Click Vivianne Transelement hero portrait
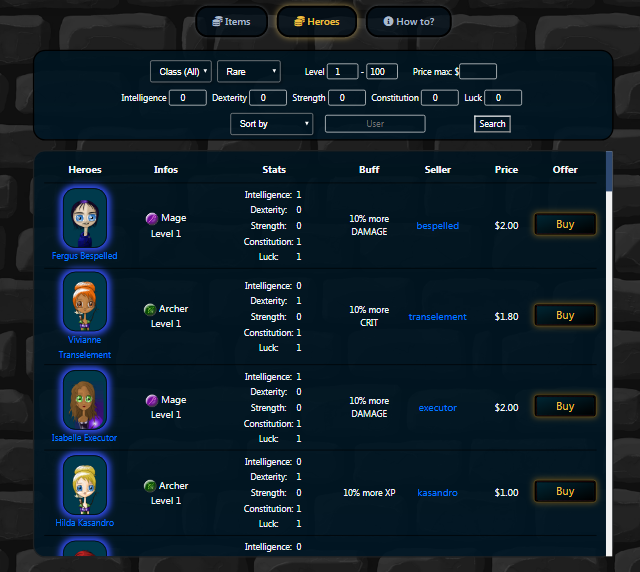The height and width of the screenshot is (572, 640). coord(85,301)
